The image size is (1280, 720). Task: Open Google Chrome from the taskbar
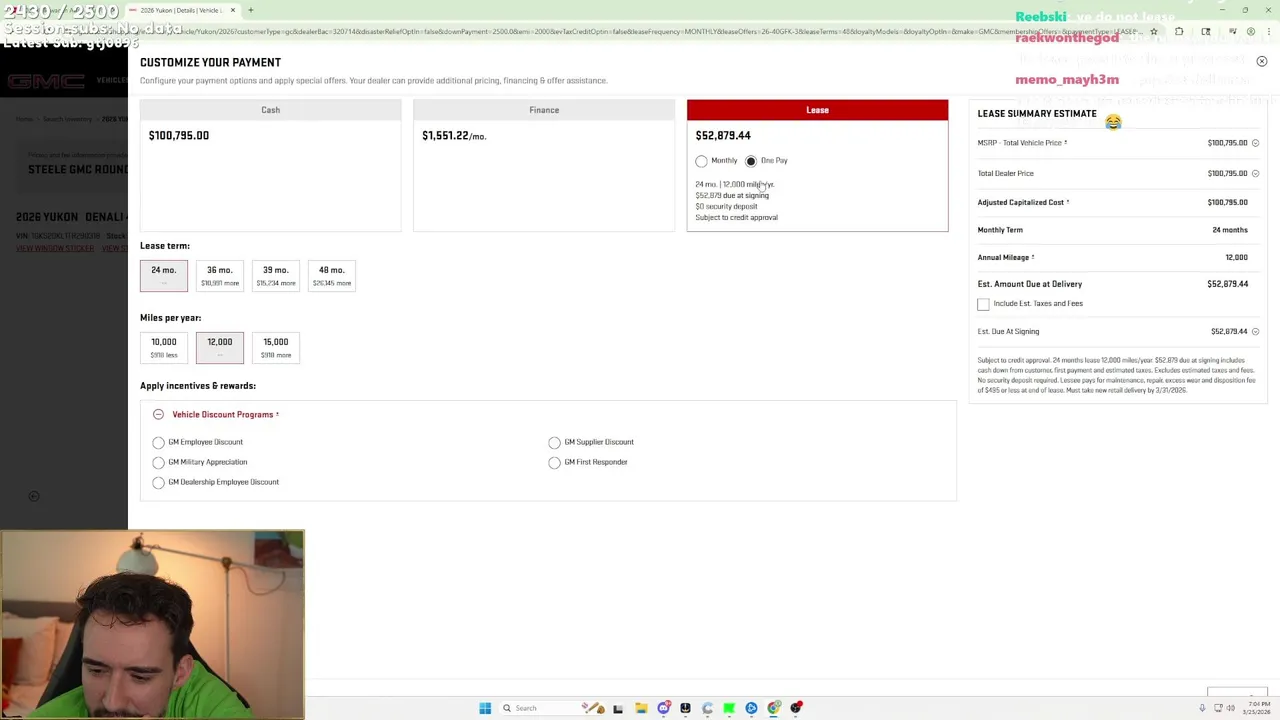(774, 708)
